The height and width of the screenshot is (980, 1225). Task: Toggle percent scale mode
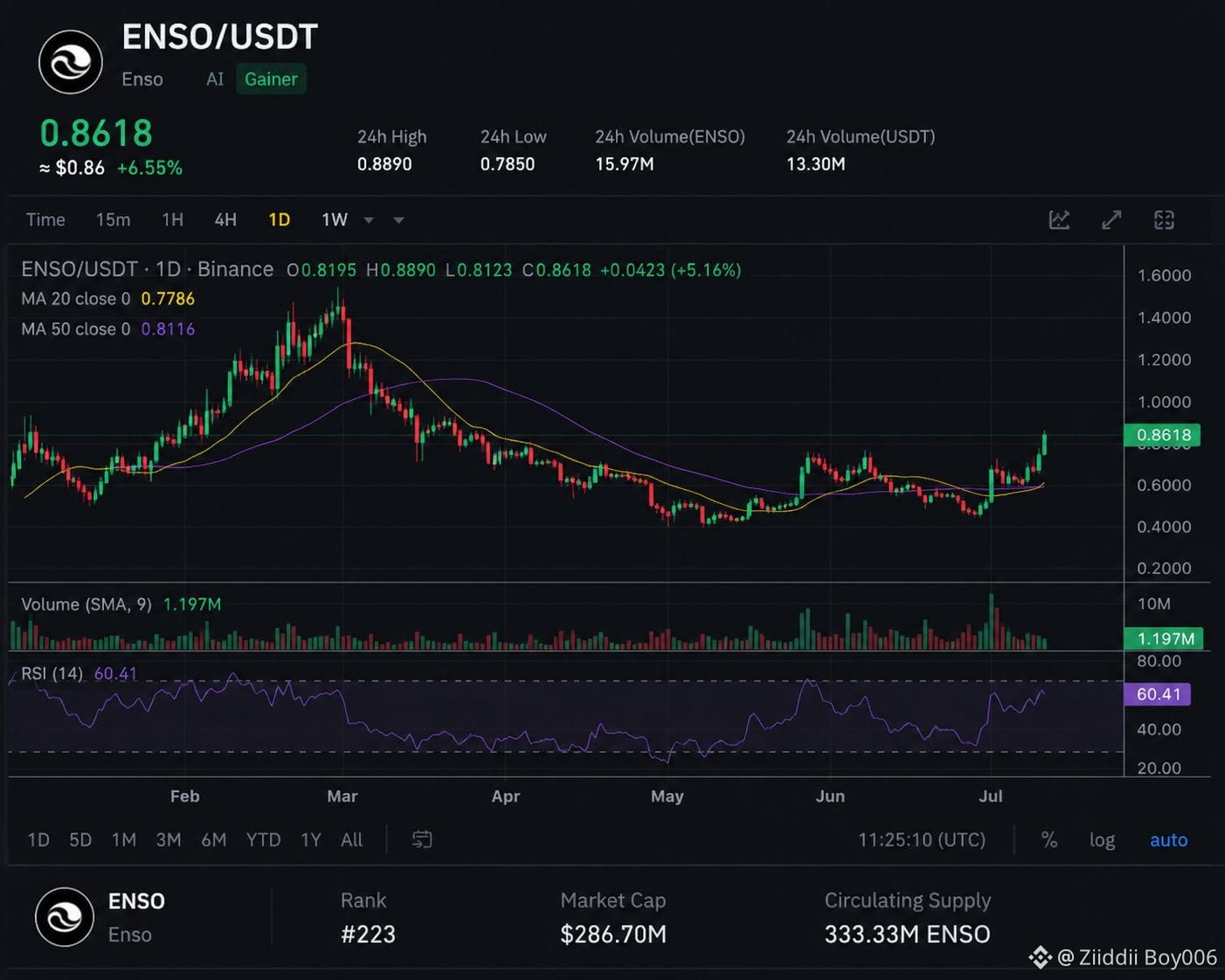1049,839
